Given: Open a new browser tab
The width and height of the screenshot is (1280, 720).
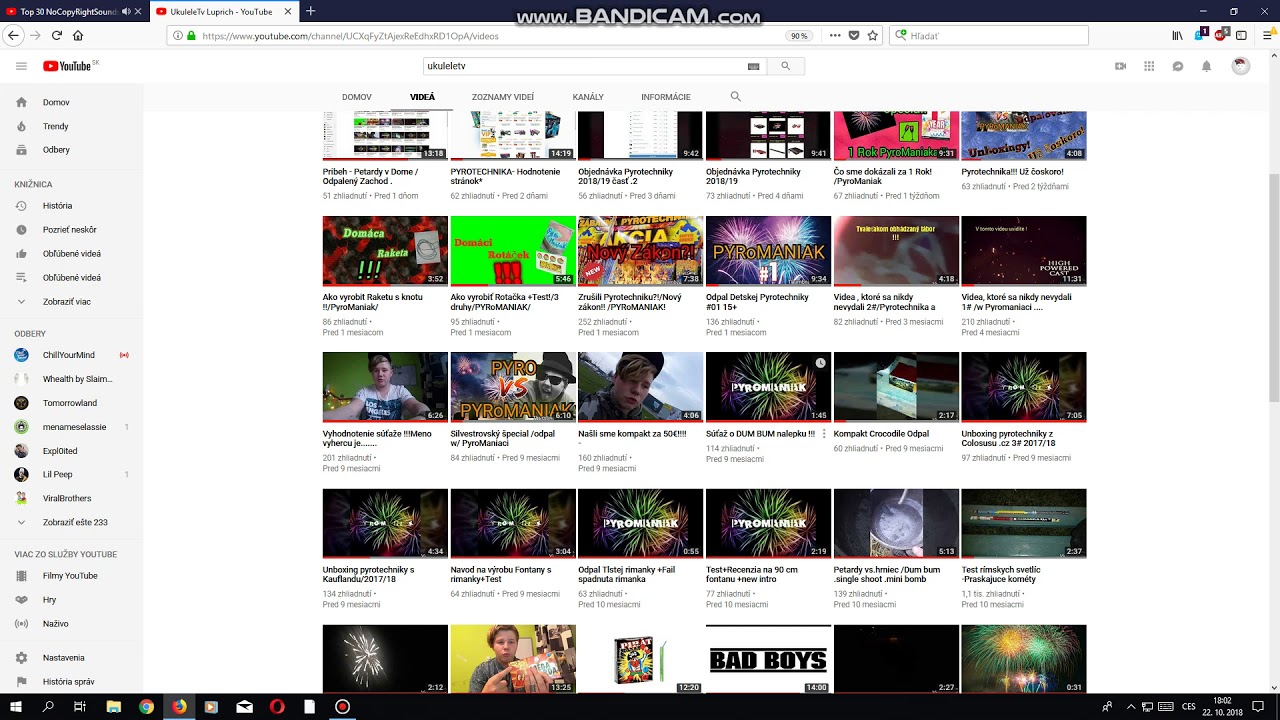Looking at the screenshot, I should [311, 11].
